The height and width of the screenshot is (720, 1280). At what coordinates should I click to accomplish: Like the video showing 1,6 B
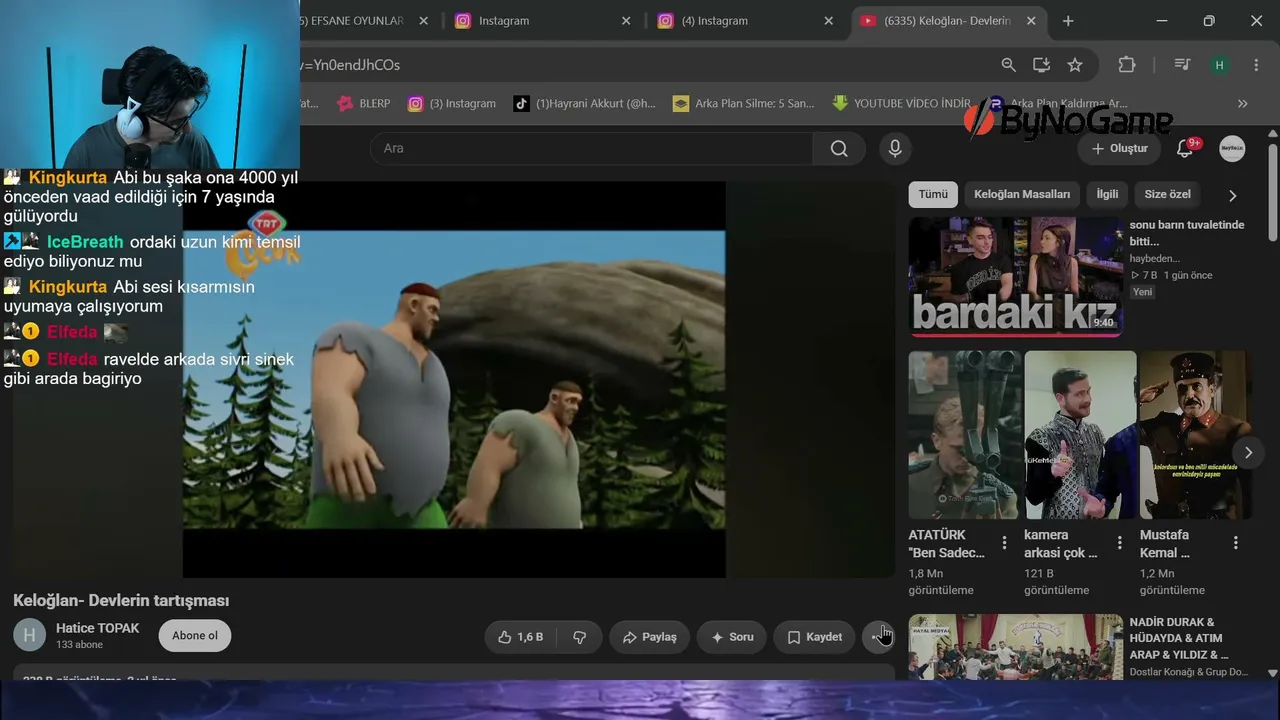520,637
